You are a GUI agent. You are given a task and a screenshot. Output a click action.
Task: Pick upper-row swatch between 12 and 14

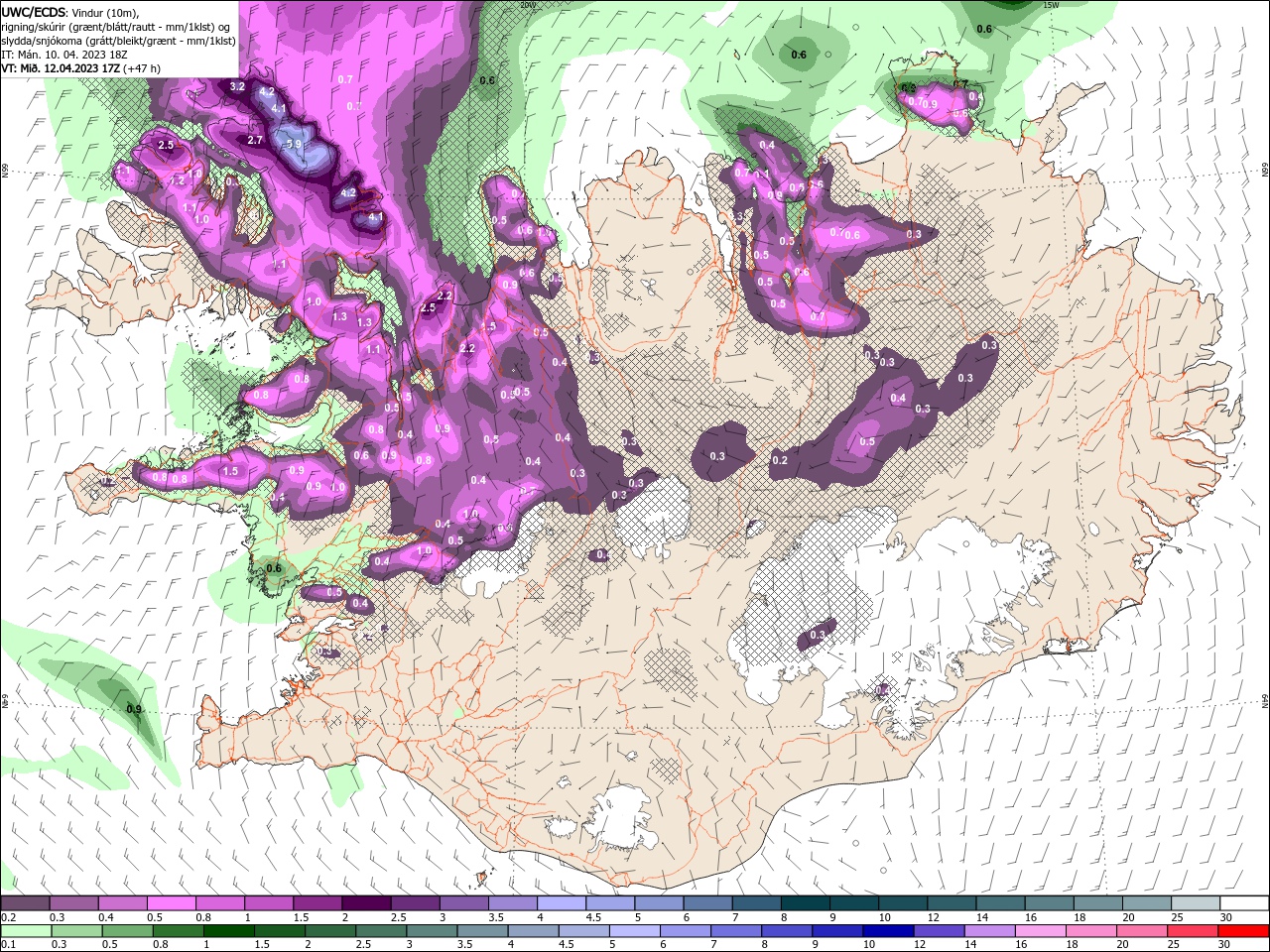pyautogui.click(x=952, y=903)
